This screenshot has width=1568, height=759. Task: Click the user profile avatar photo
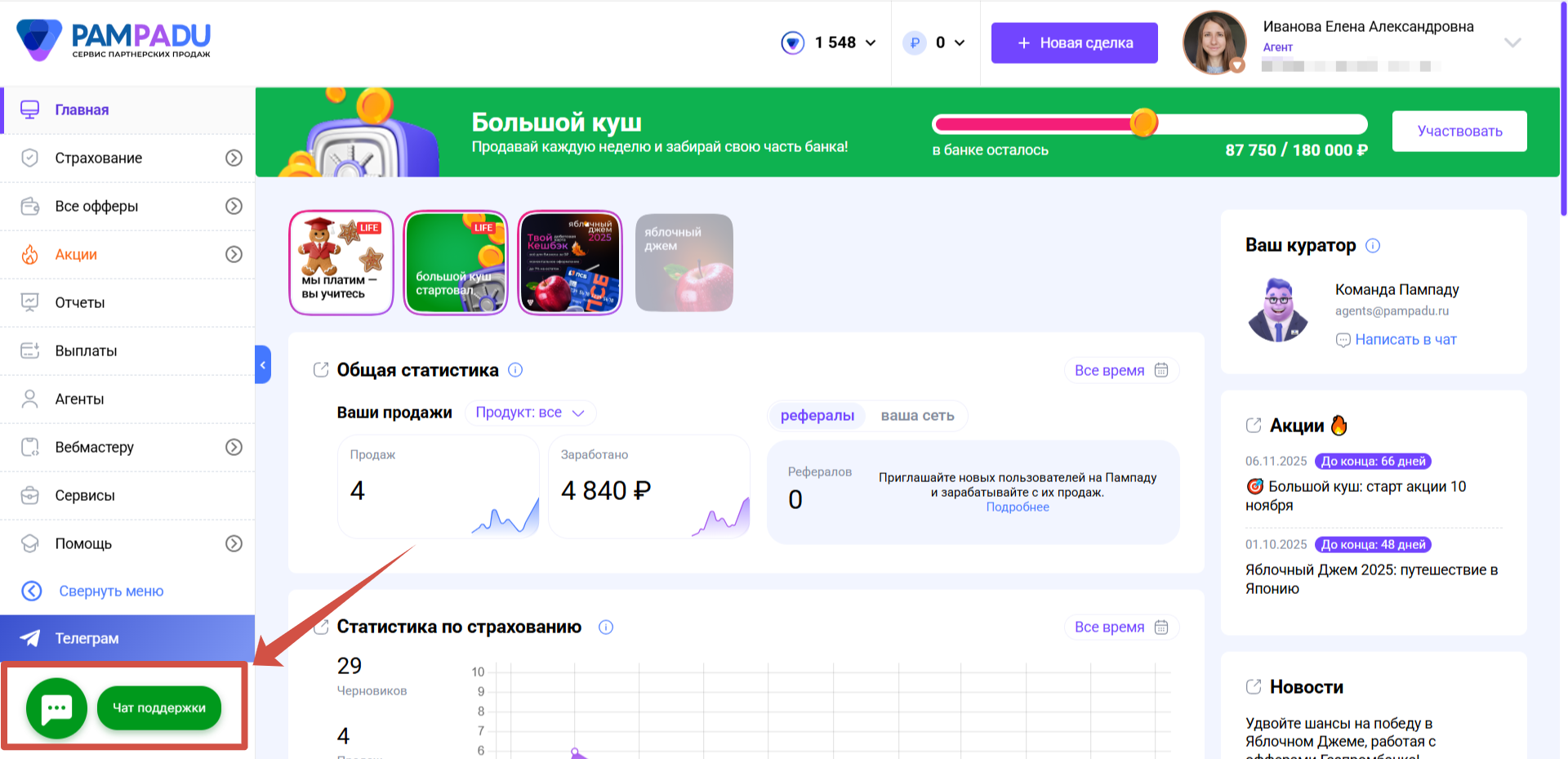tap(1214, 42)
